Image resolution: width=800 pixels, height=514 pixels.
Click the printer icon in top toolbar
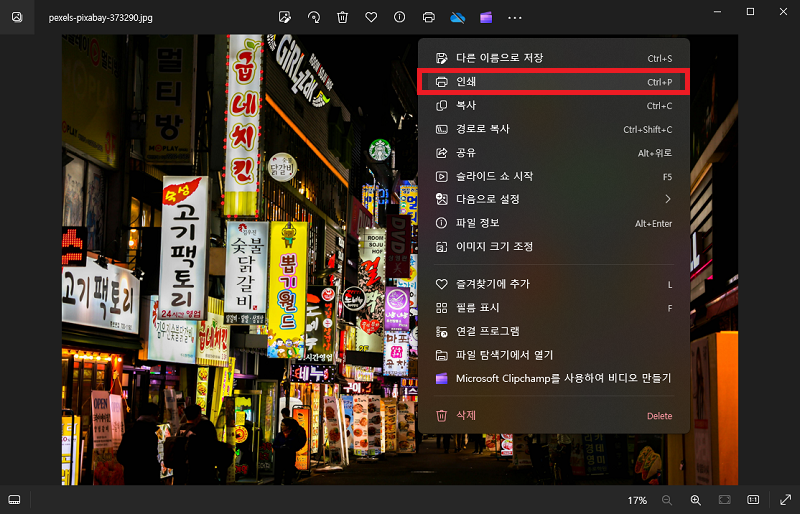click(x=429, y=17)
